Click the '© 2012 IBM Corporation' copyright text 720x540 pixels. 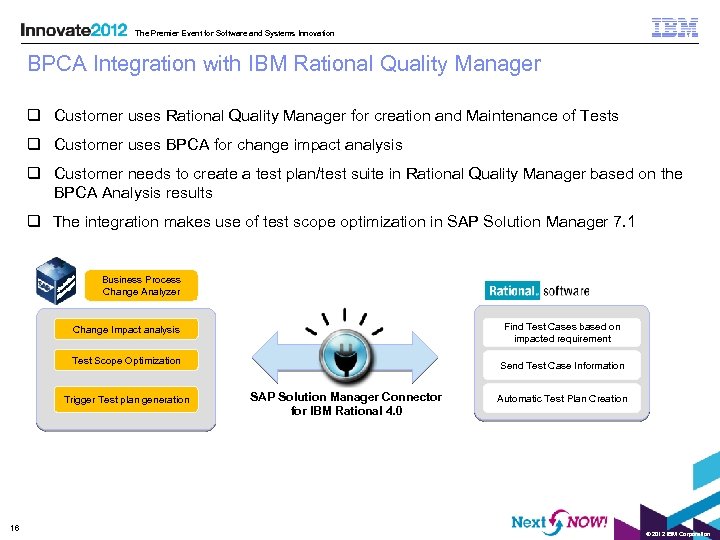(x=677, y=534)
